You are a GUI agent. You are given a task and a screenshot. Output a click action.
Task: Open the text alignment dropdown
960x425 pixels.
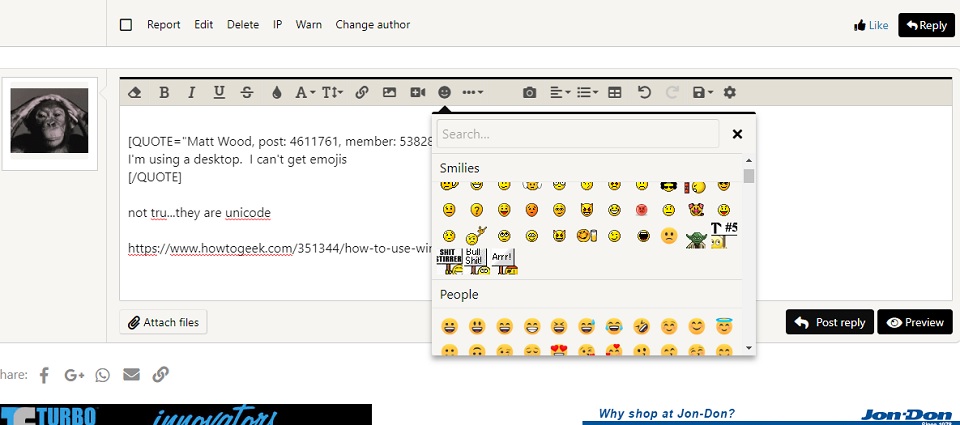coord(560,92)
